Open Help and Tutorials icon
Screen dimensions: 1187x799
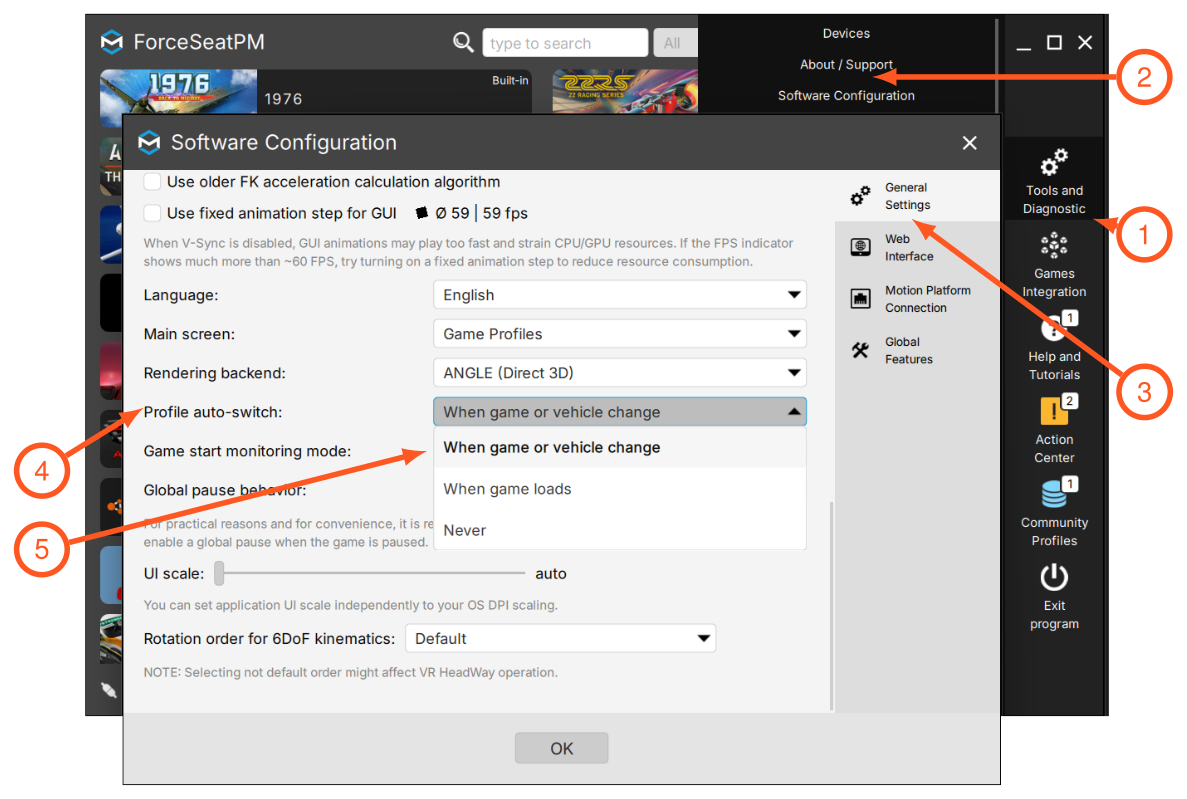pyautogui.click(x=1055, y=327)
